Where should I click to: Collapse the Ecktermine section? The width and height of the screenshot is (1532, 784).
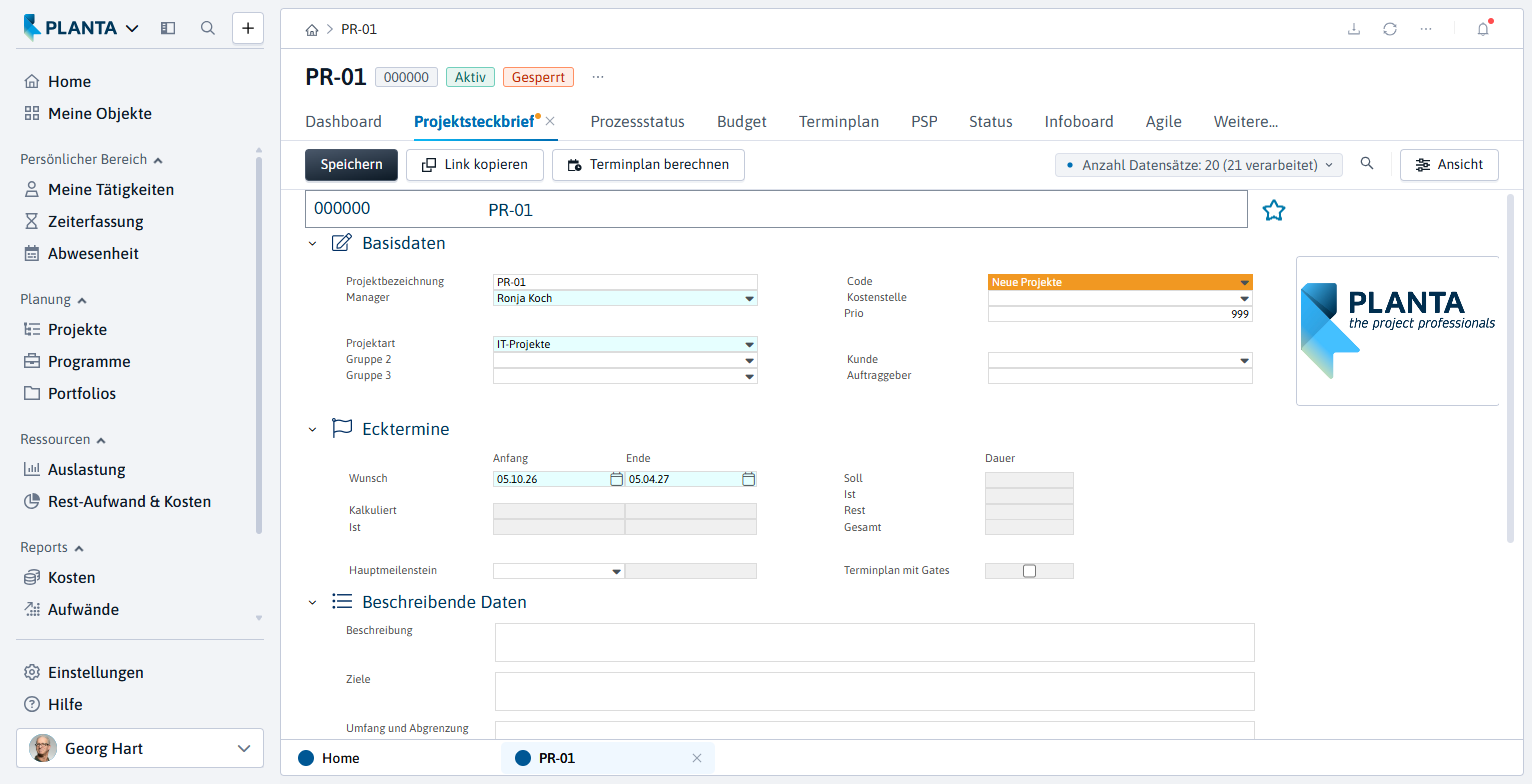click(x=312, y=429)
